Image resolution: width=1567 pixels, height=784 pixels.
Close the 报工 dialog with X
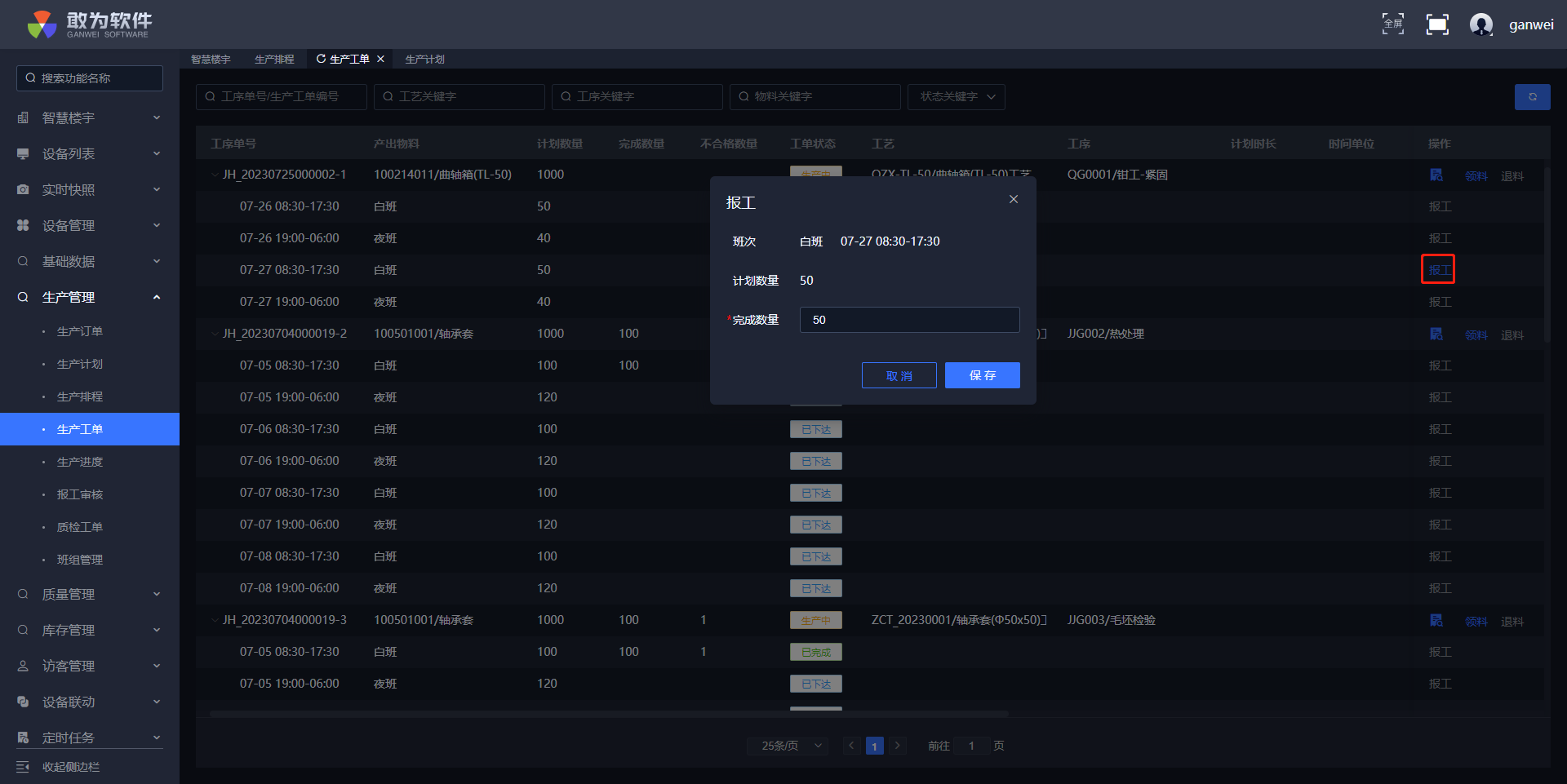click(1013, 200)
